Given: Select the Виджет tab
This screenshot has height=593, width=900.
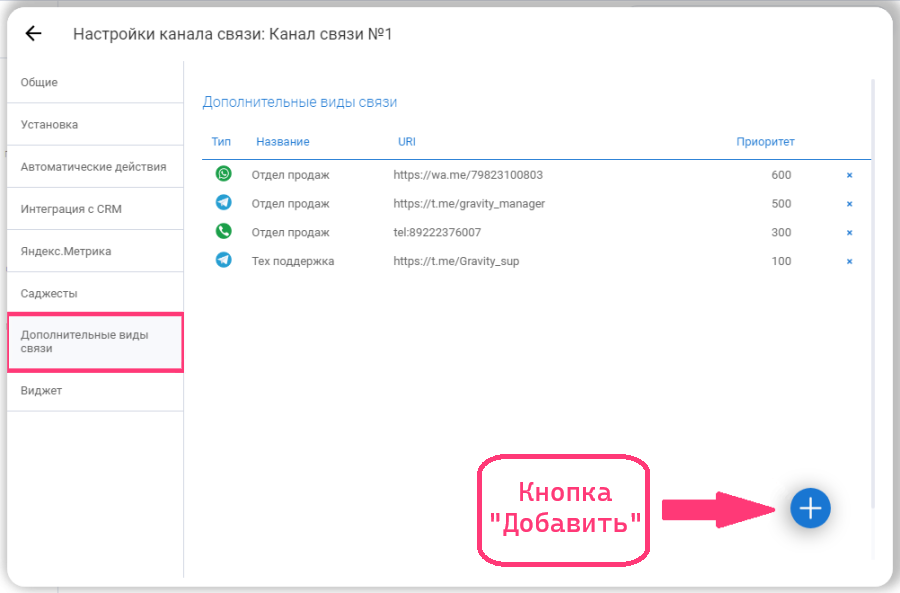Looking at the screenshot, I should point(42,390).
